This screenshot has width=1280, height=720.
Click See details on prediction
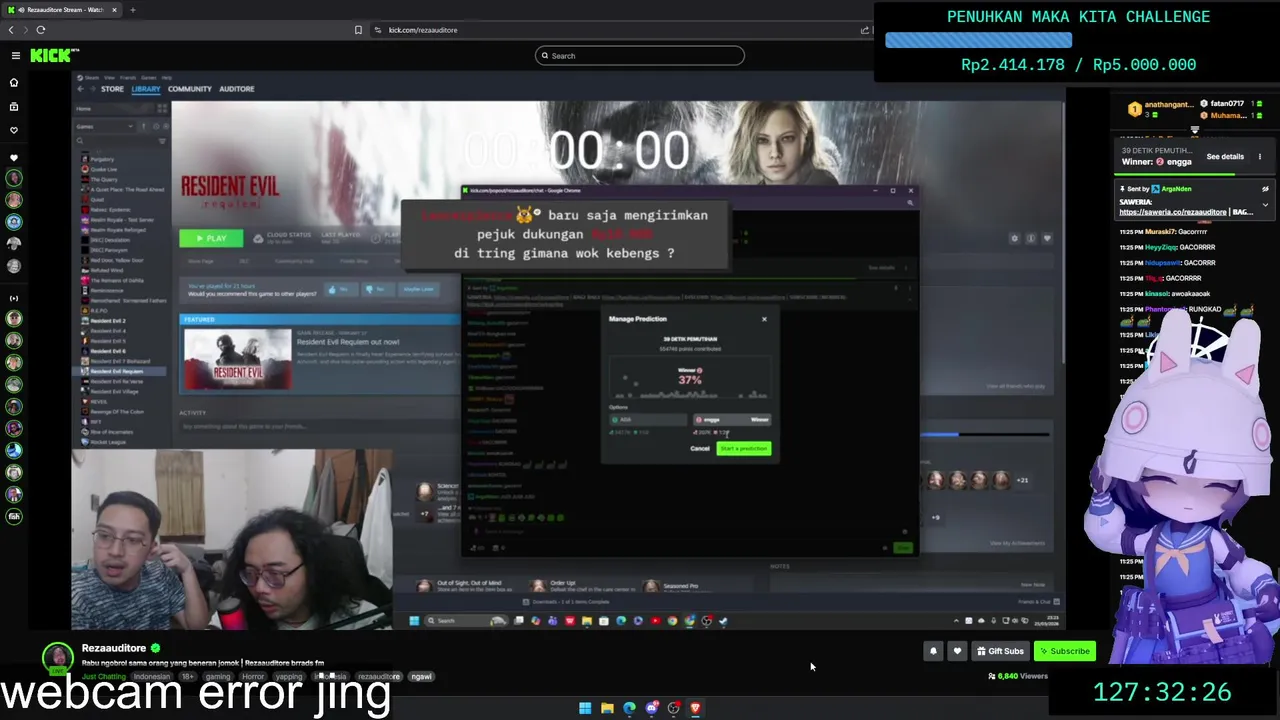(x=1225, y=157)
